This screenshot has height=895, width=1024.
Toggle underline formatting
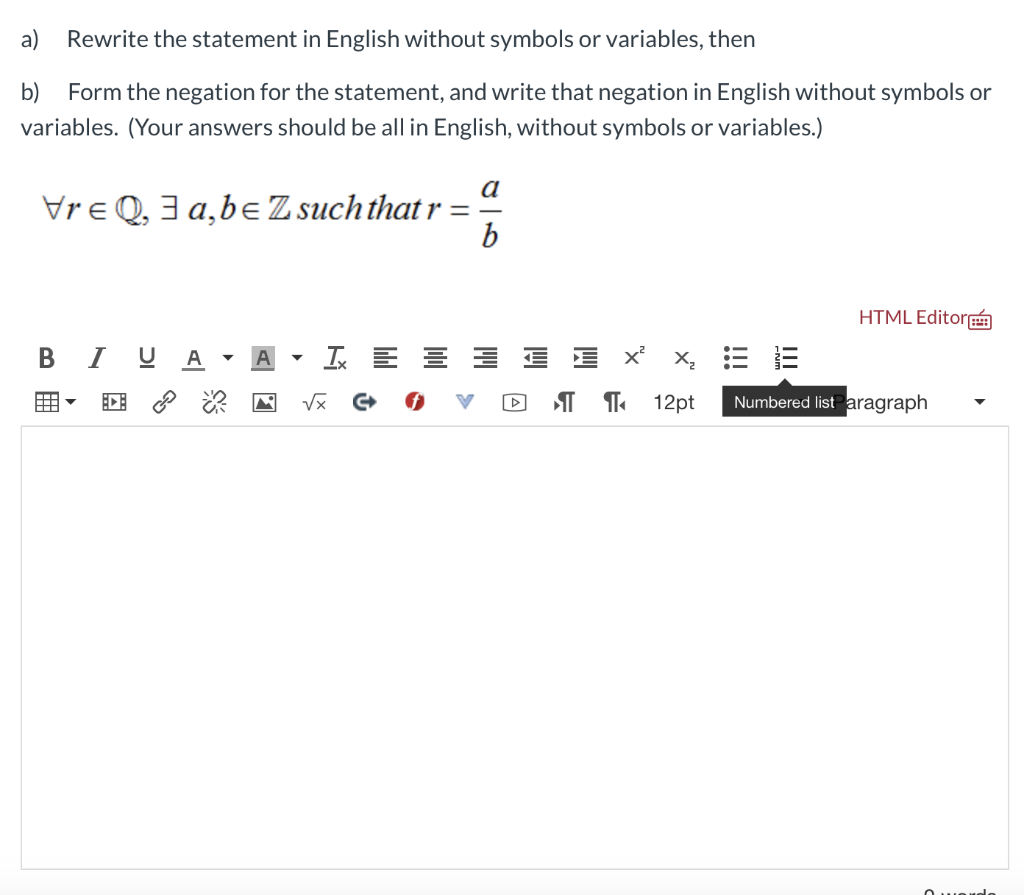pyautogui.click(x=146, y=357)
